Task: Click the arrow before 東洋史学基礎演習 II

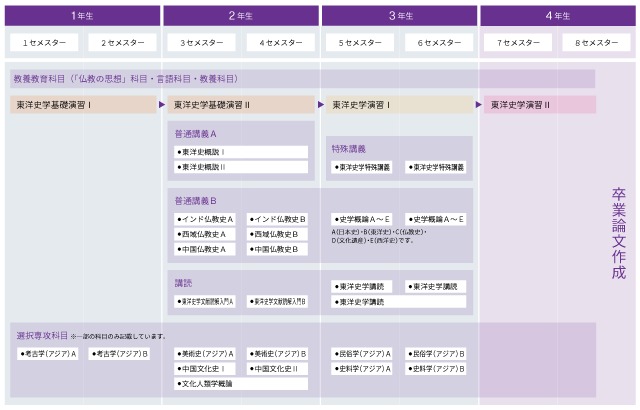Action: click(x=163, y=104)
